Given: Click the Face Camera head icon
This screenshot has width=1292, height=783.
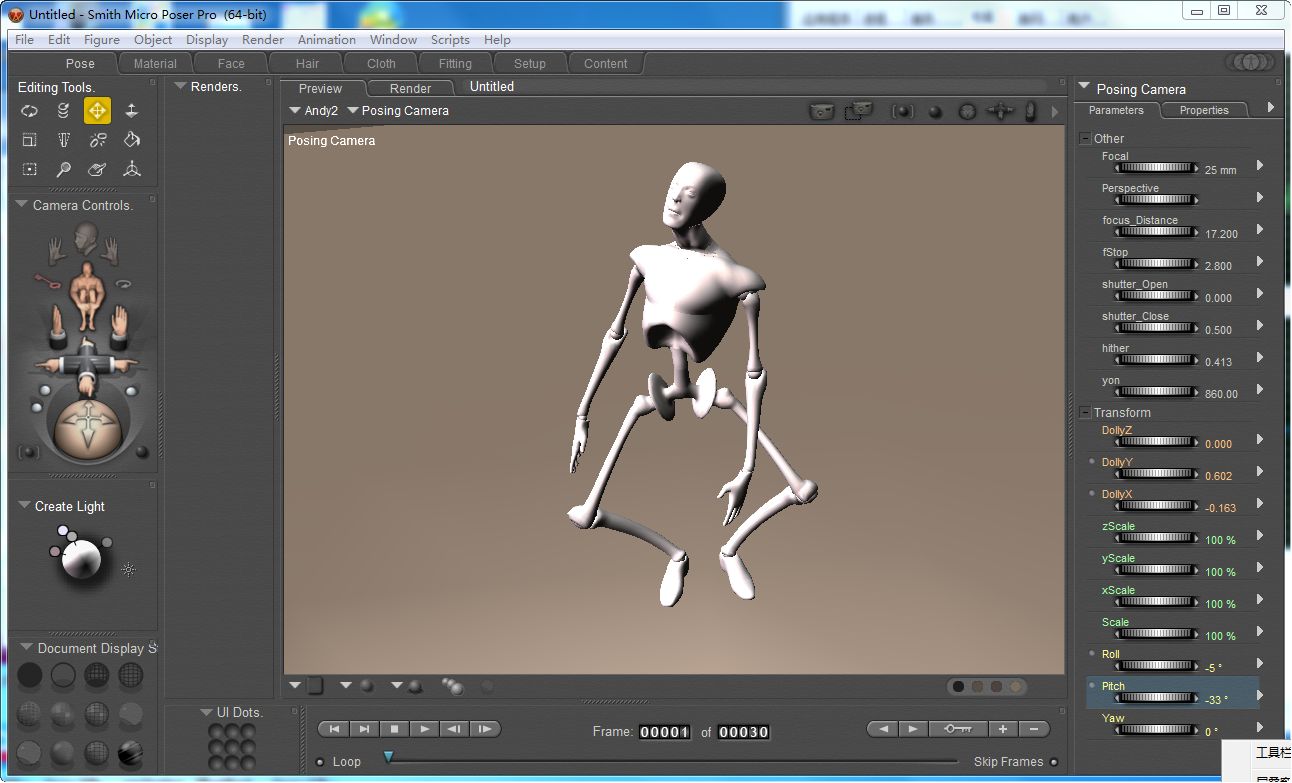Looking at the screenshot, I should click(87, 237).
